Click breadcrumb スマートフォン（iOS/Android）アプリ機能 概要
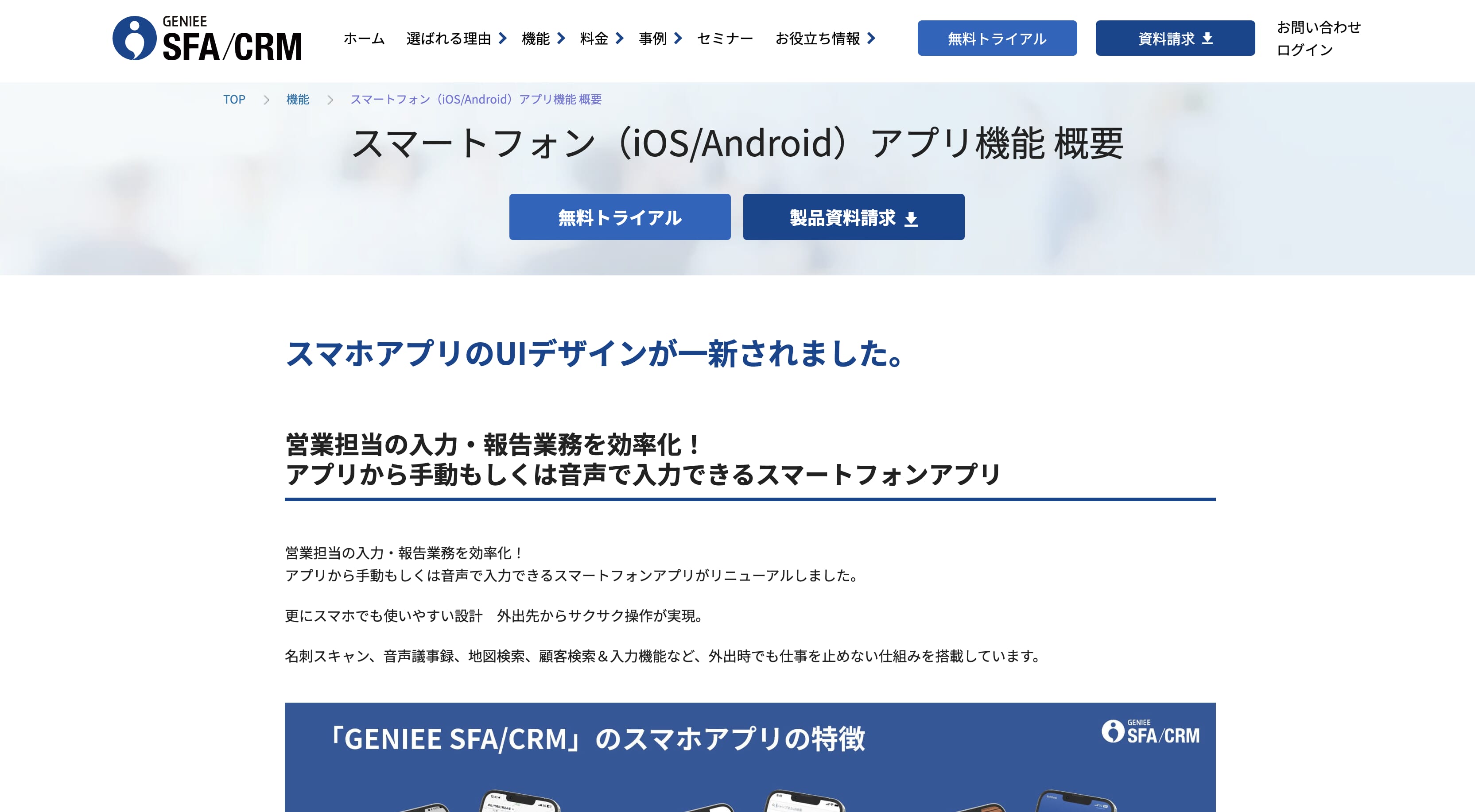 tap(476, 100)
